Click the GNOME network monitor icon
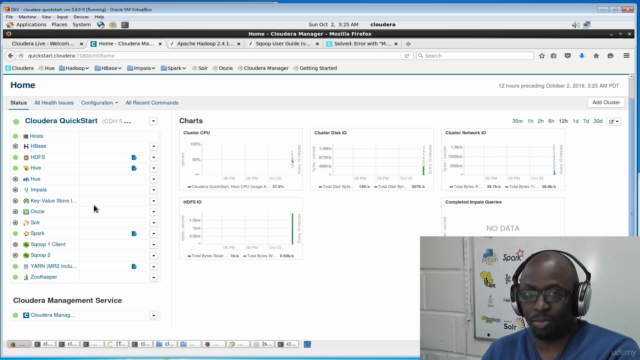The width and height of the screenshot is (640, 360). pyautogui.click(x=587, y=25)
